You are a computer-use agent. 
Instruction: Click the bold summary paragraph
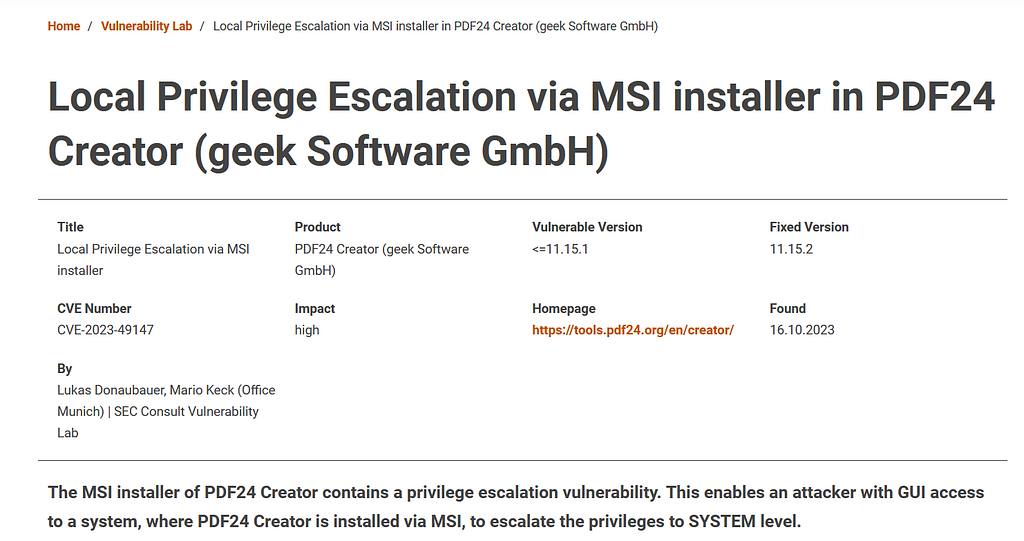point(516,506)
